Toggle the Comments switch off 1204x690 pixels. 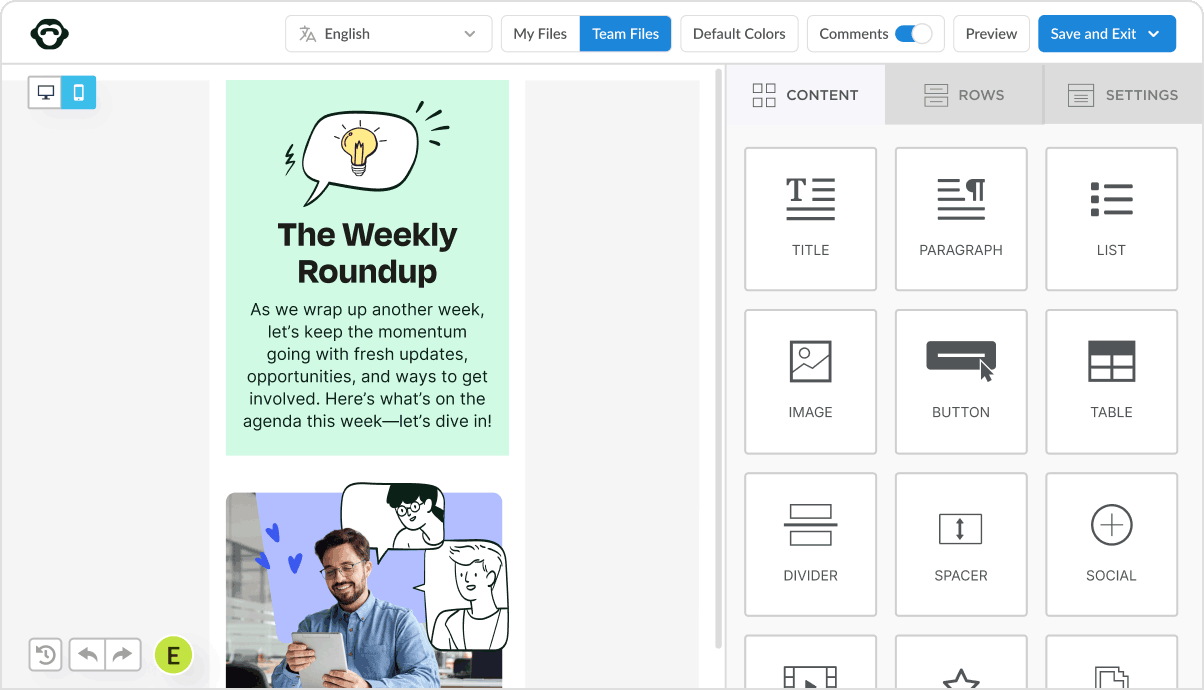(913, 34)
